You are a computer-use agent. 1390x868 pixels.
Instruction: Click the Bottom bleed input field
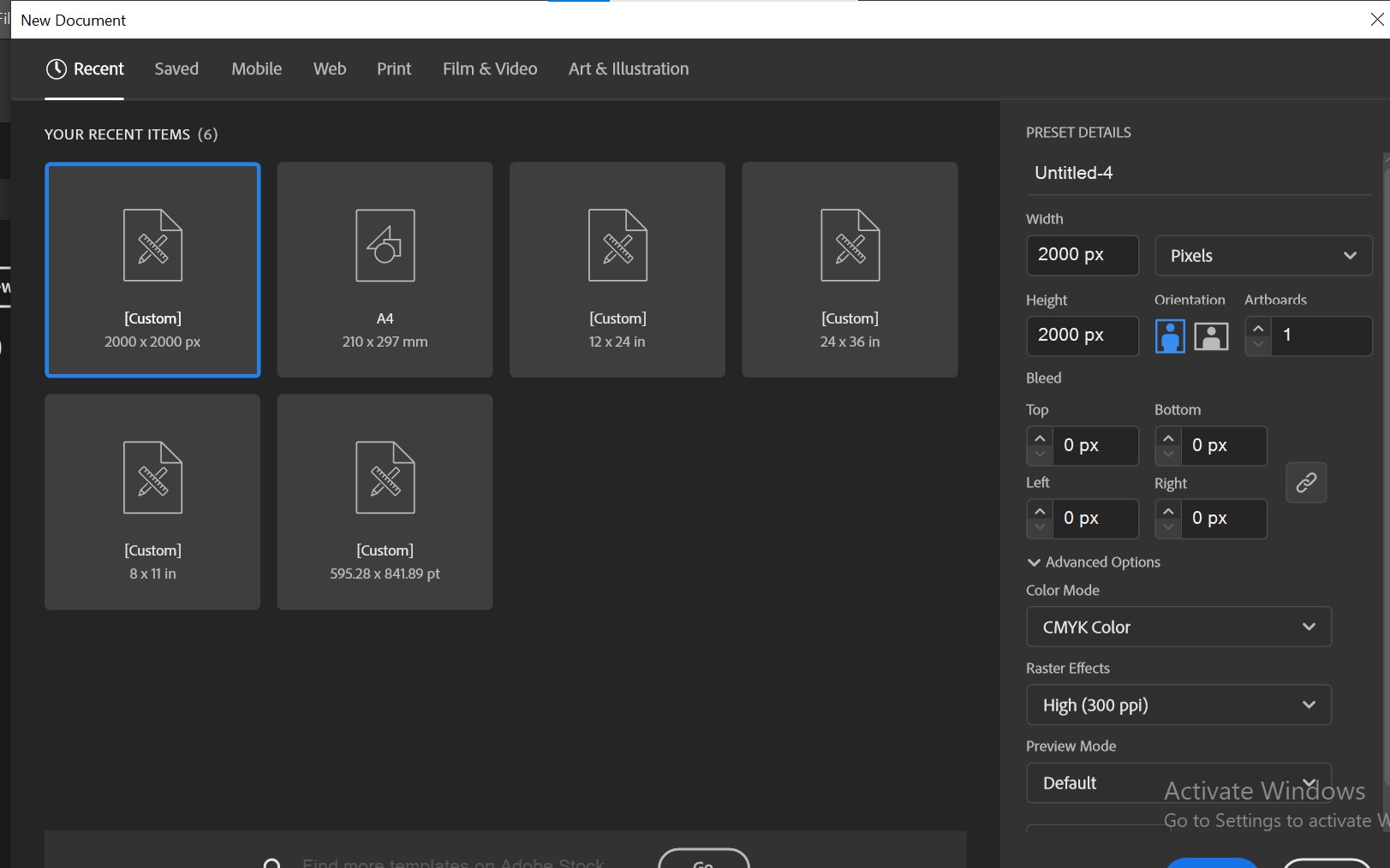coord(1224,446)
